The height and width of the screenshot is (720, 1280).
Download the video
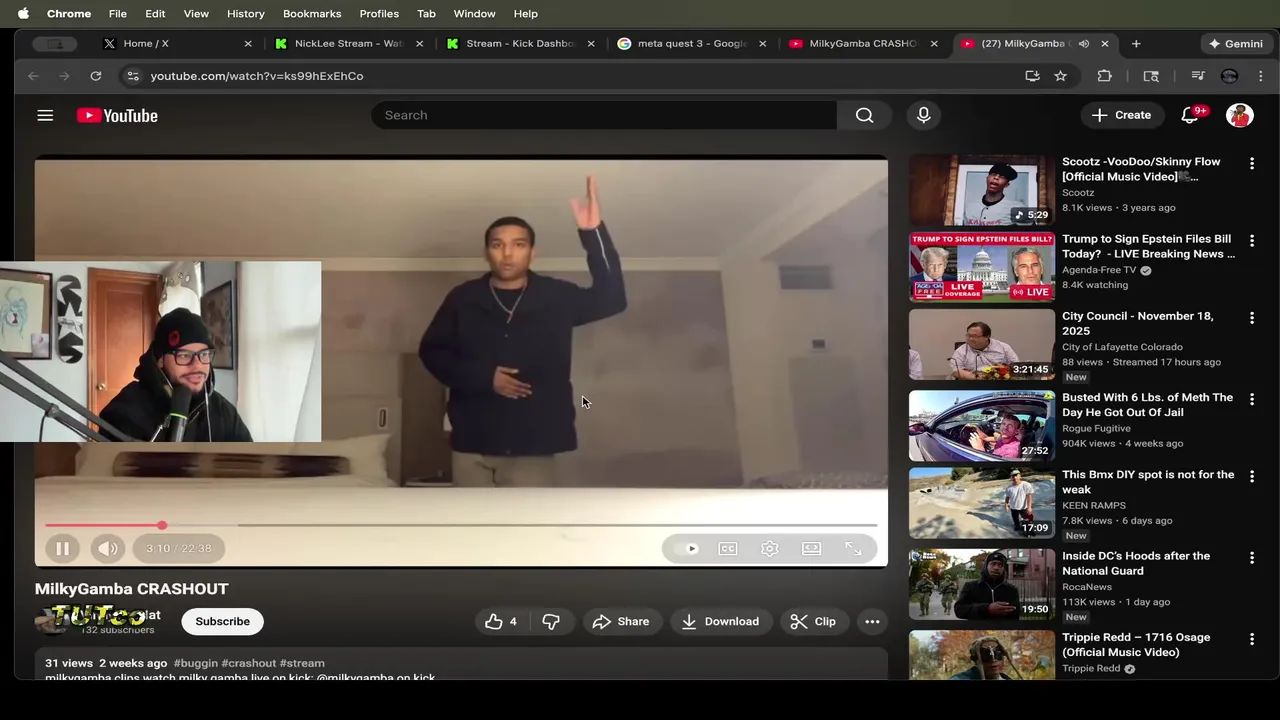(x=720, y=621)
